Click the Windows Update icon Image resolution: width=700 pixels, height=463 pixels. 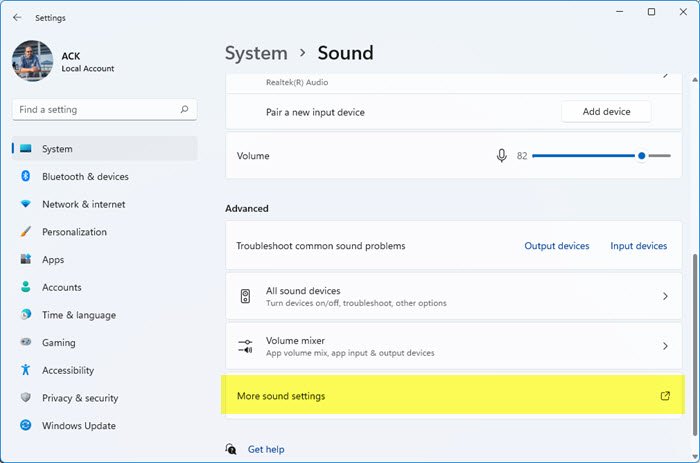pos(25,426)
